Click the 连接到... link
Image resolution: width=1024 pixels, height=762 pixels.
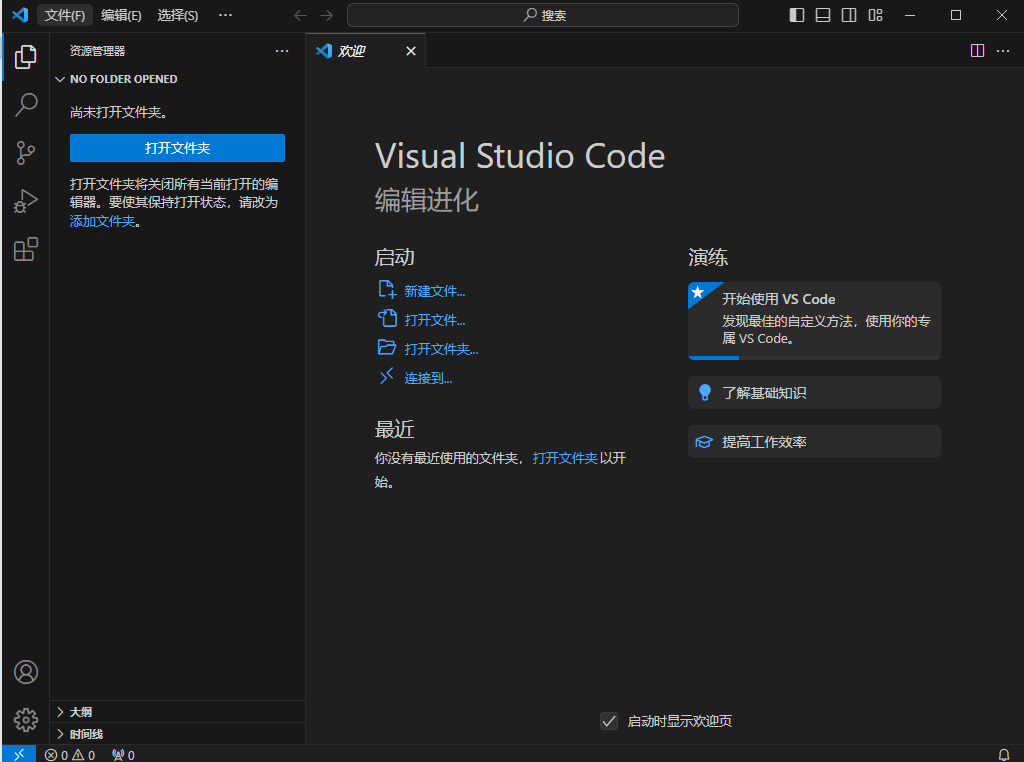tap(428, 378)
